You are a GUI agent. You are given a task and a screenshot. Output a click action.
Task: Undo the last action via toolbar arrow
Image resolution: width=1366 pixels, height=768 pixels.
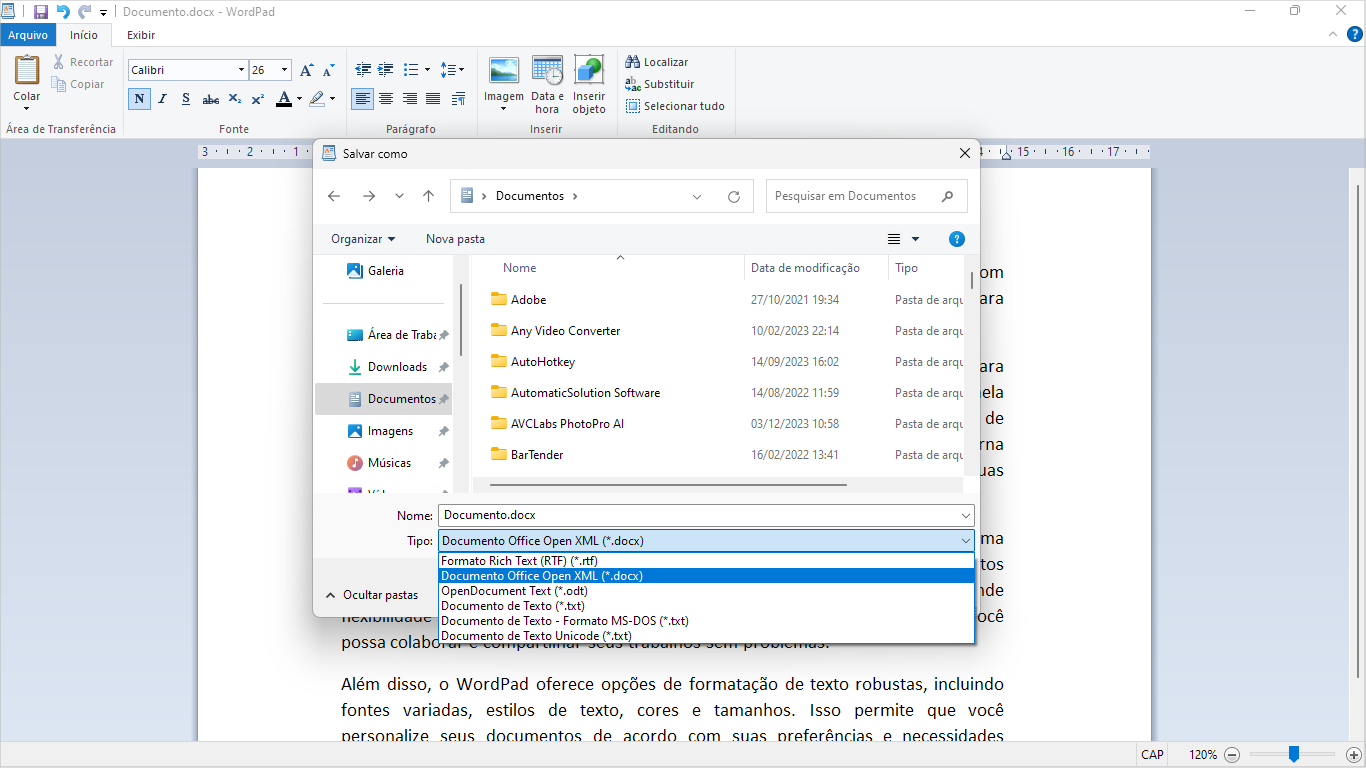click(x=63, y=12)
